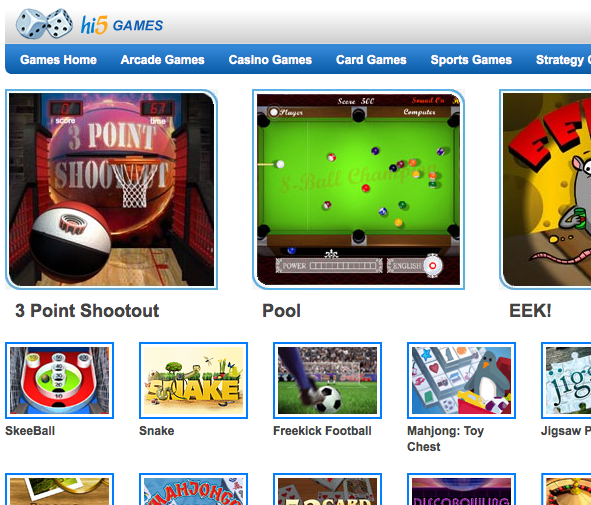Open the EEK! mouse game image

pyautogui.click(x=545, y=189)
